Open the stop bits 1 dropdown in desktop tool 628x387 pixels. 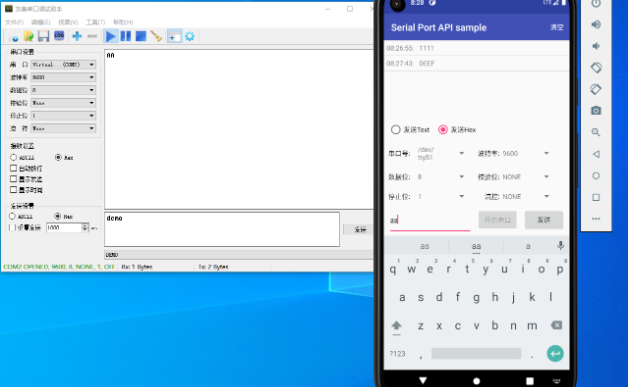(x=63, y=116)
